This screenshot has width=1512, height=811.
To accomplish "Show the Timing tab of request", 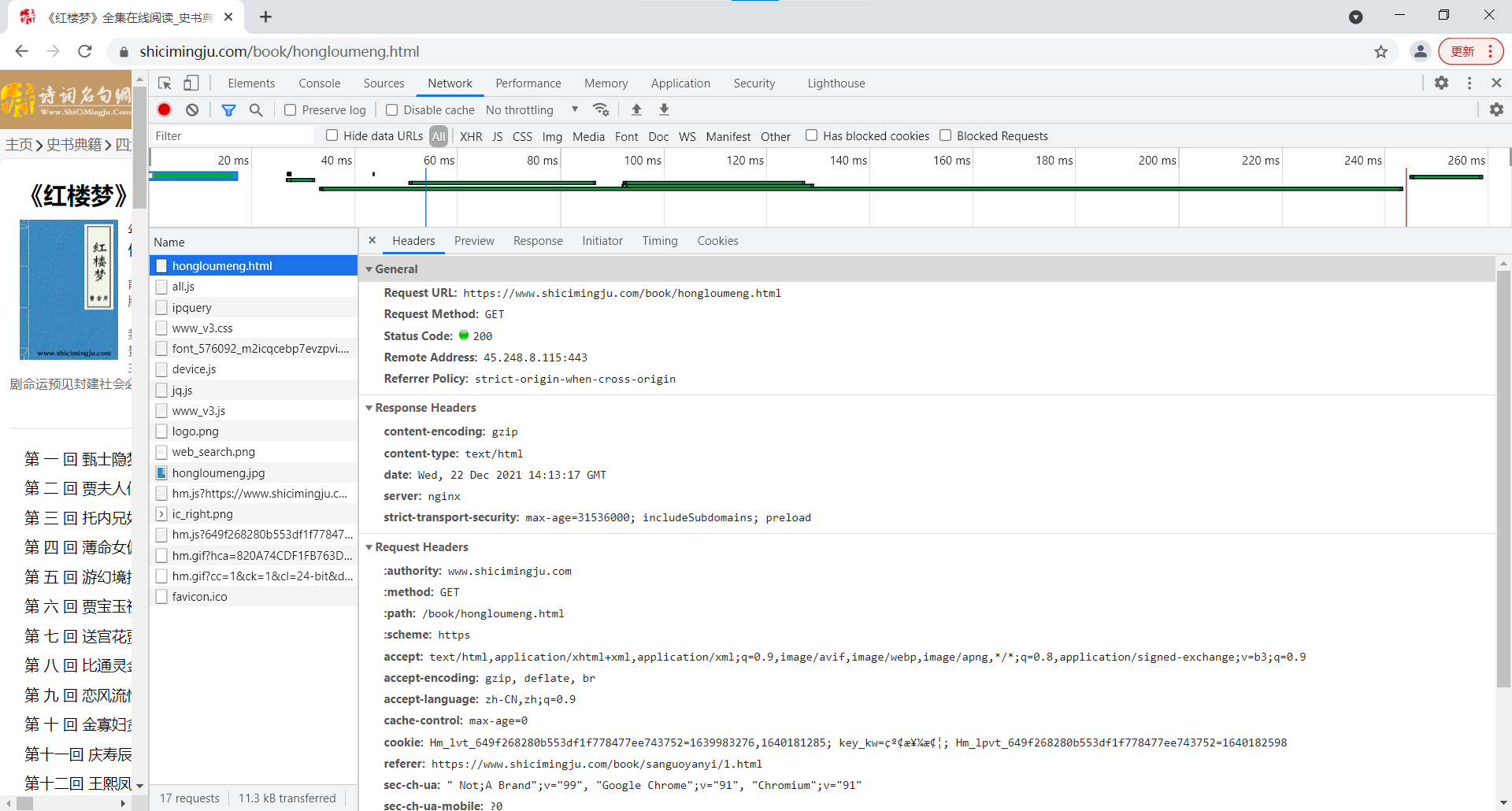I will tap(660, 241).
